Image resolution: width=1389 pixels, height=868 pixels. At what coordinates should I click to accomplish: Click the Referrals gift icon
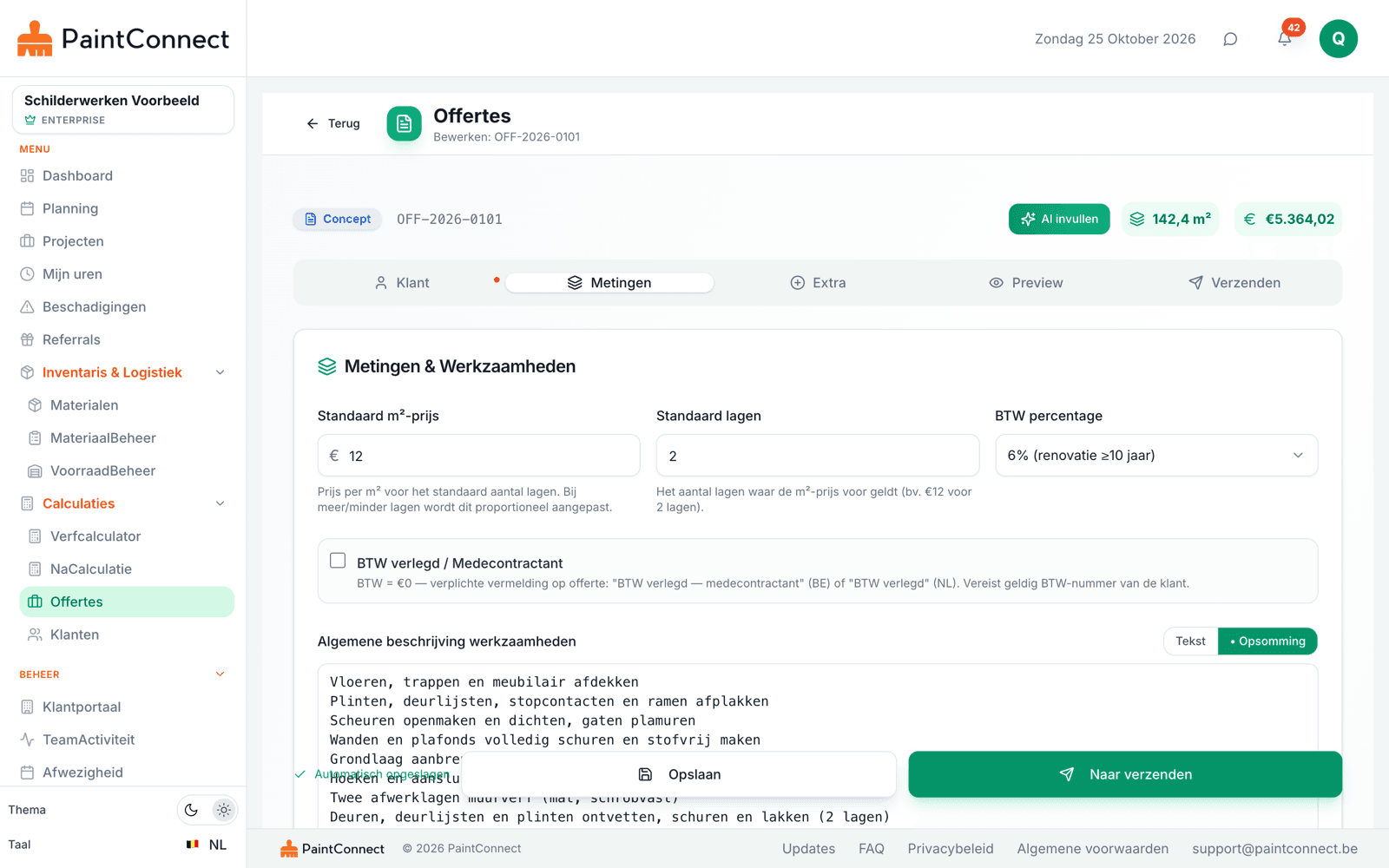pyautogui.click(x=27, y=340)
